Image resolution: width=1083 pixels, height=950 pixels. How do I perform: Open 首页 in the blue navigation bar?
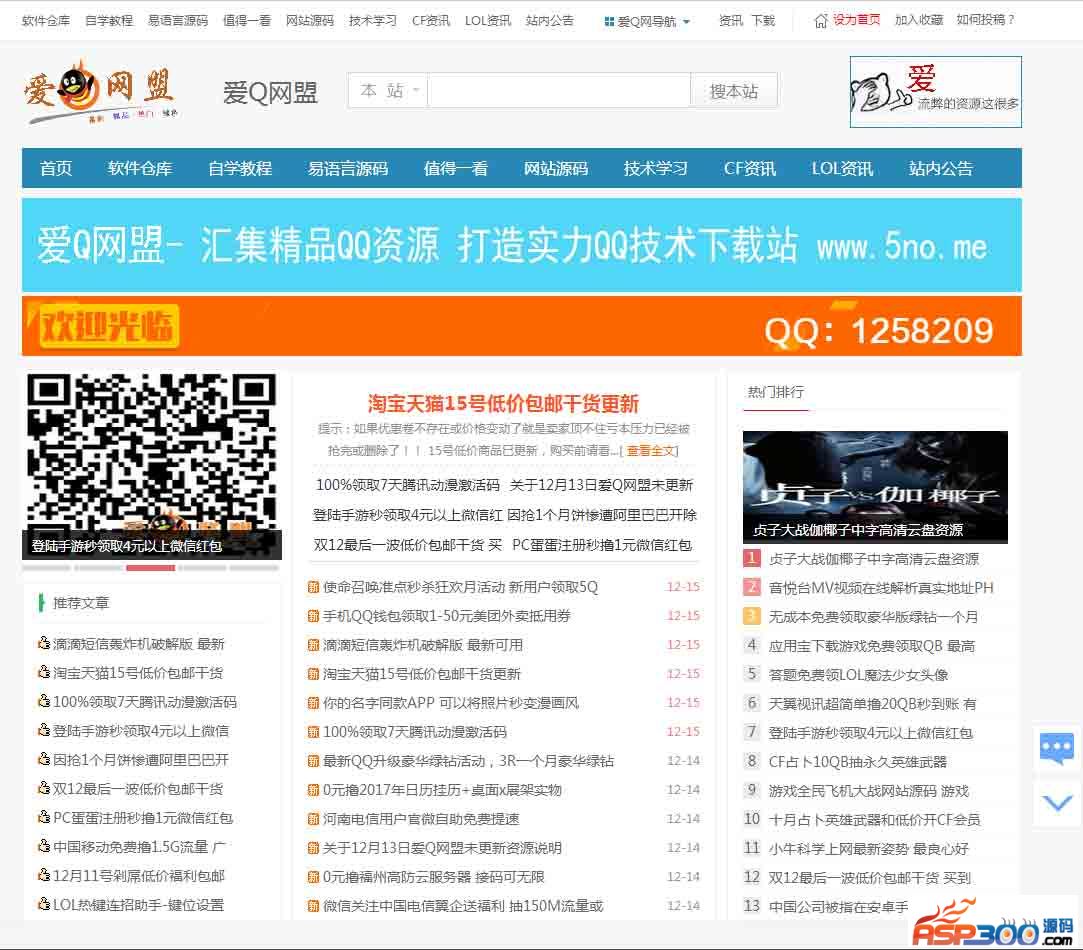(56, 168)
